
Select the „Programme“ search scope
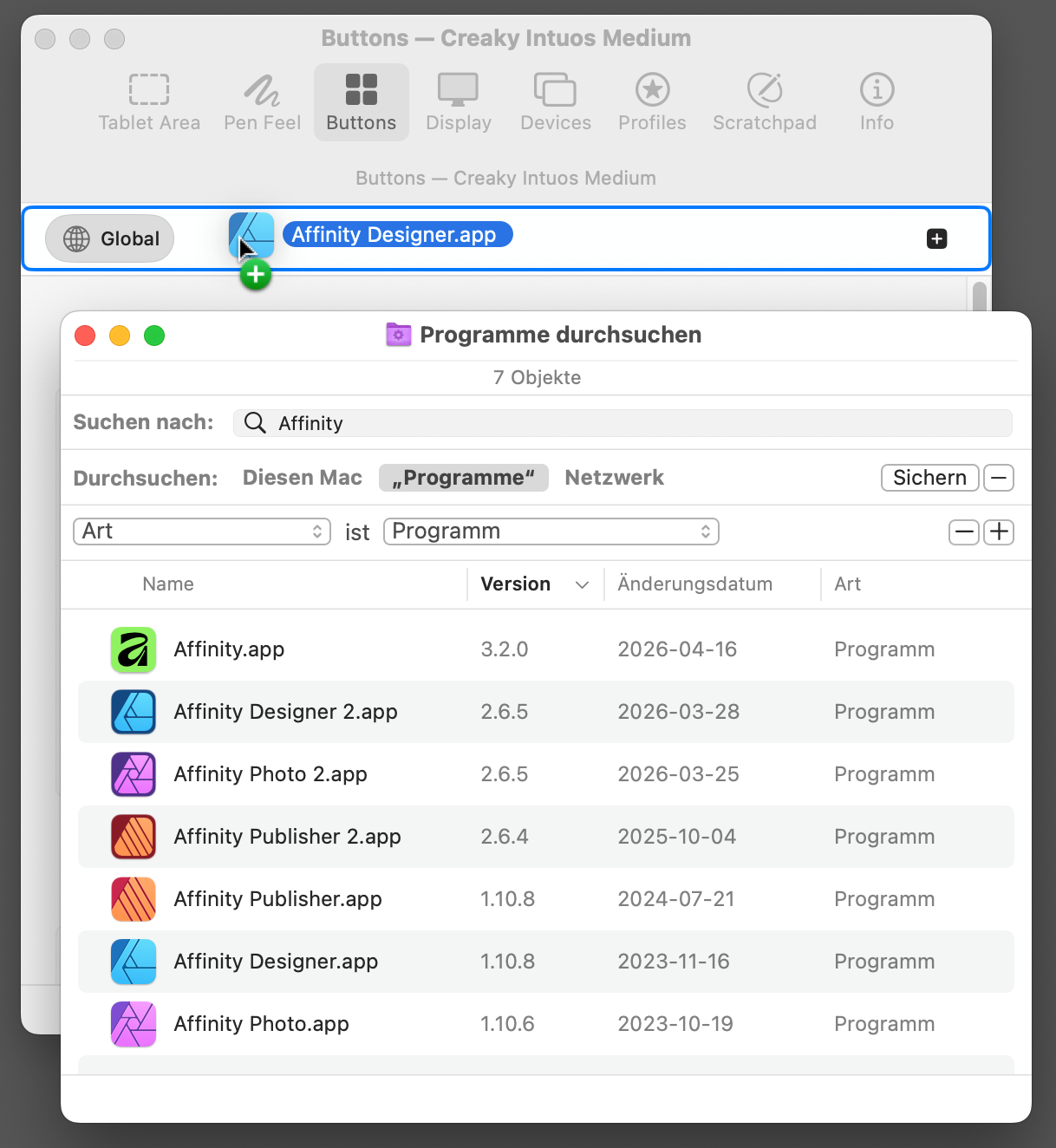464,478
